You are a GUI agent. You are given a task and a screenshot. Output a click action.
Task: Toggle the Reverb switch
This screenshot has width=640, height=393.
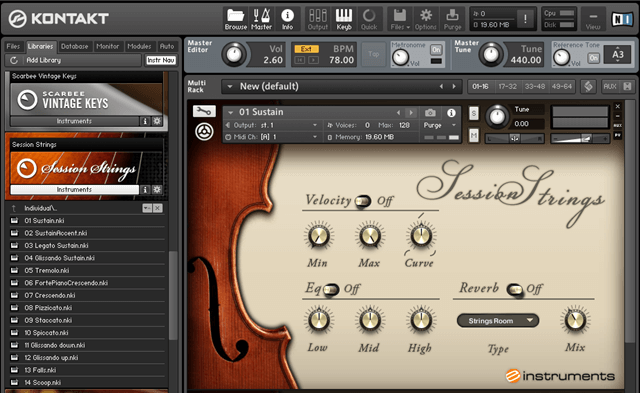(x=515, y=289)
